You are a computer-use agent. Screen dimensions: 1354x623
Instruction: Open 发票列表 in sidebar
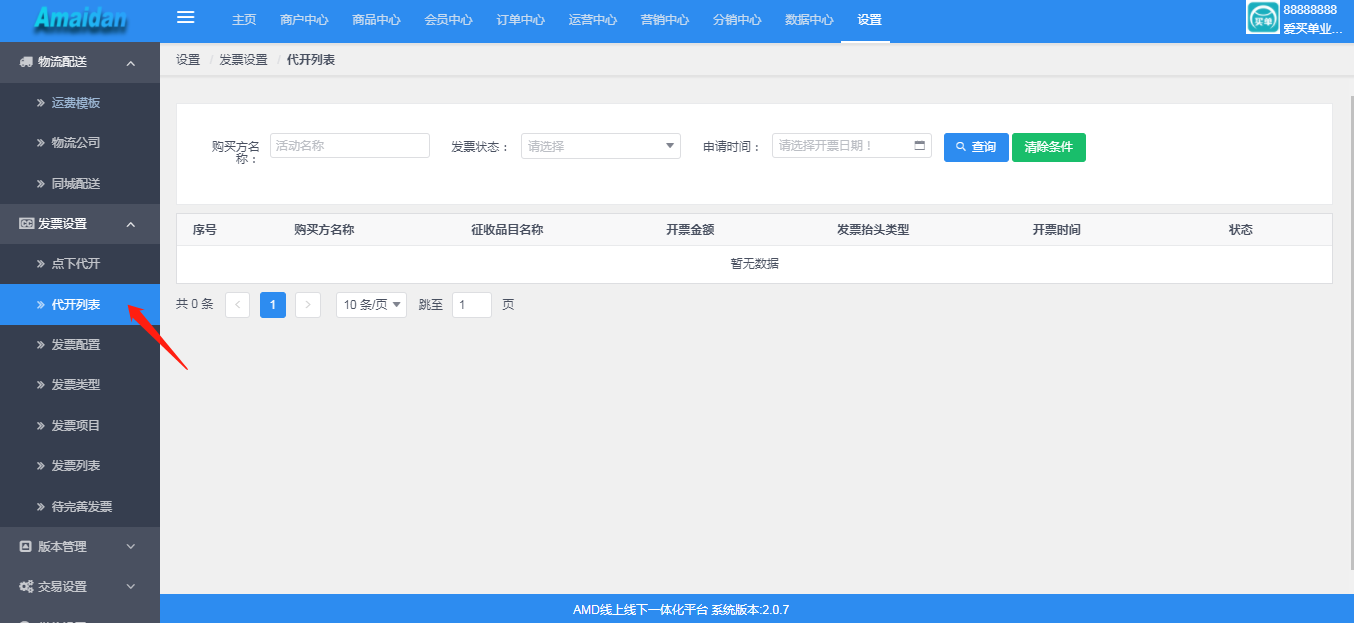80,466
